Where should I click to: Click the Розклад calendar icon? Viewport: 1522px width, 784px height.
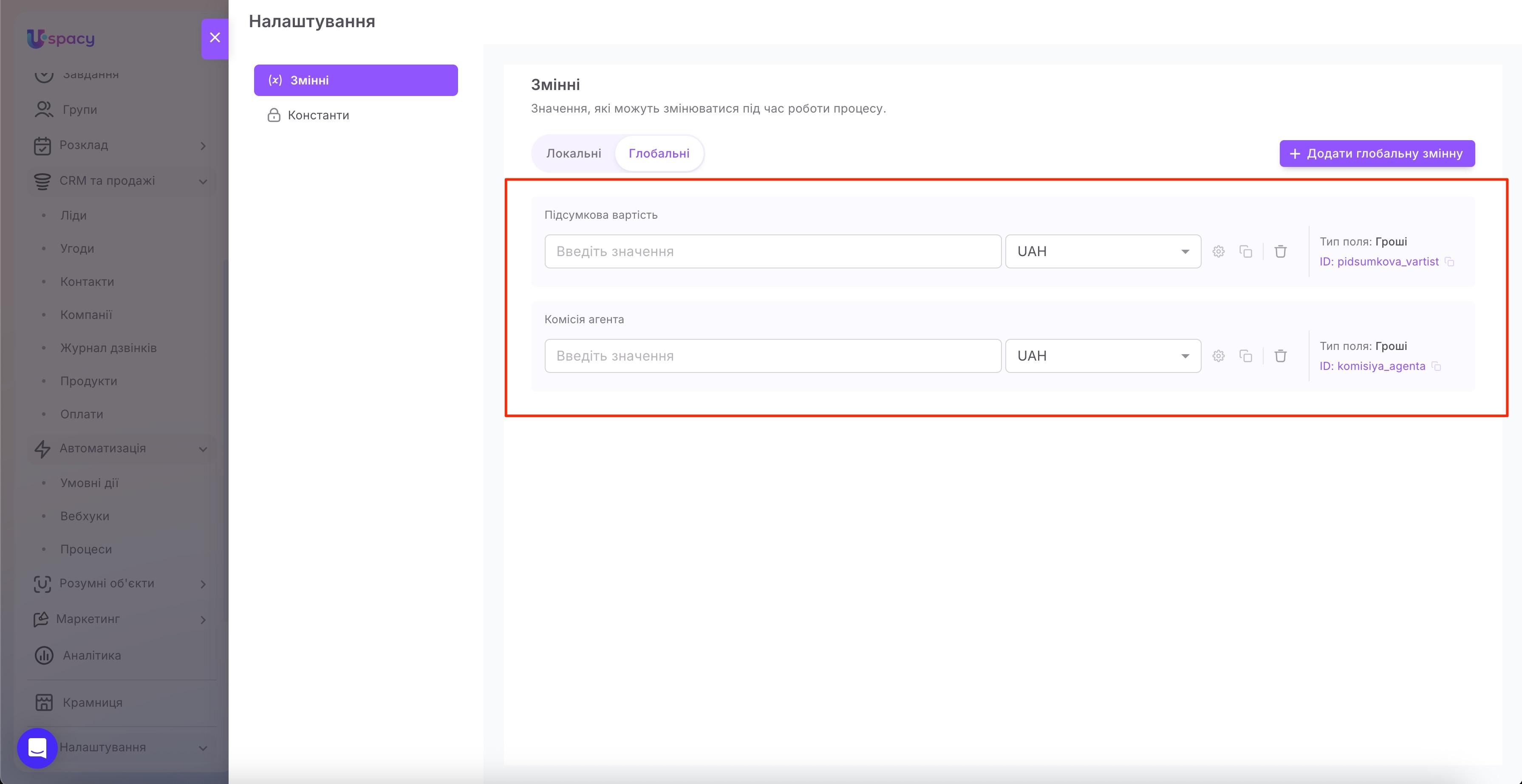click(x=42, y=145)
